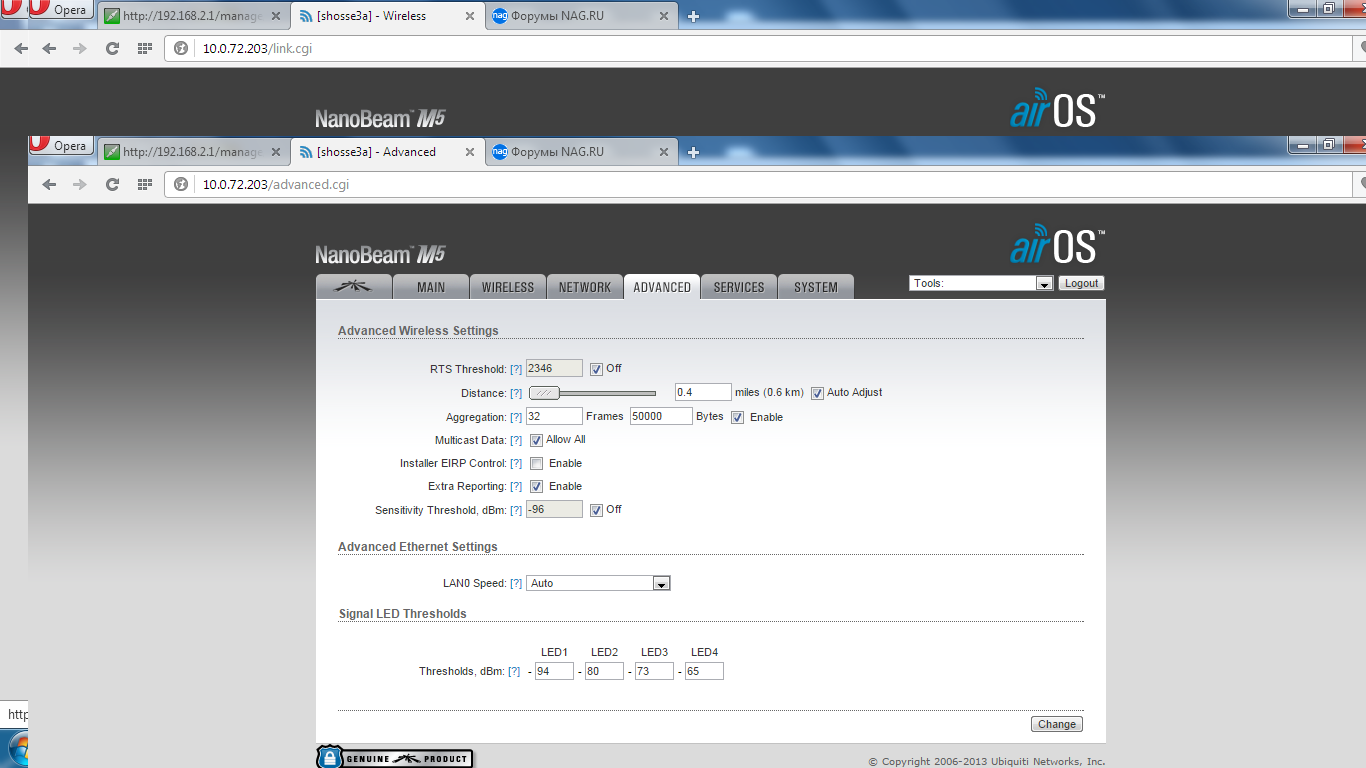Switch to Форумы NAG.RU tab in Advanced window
Screen dimensions: 1366x768
coord(583,152)
